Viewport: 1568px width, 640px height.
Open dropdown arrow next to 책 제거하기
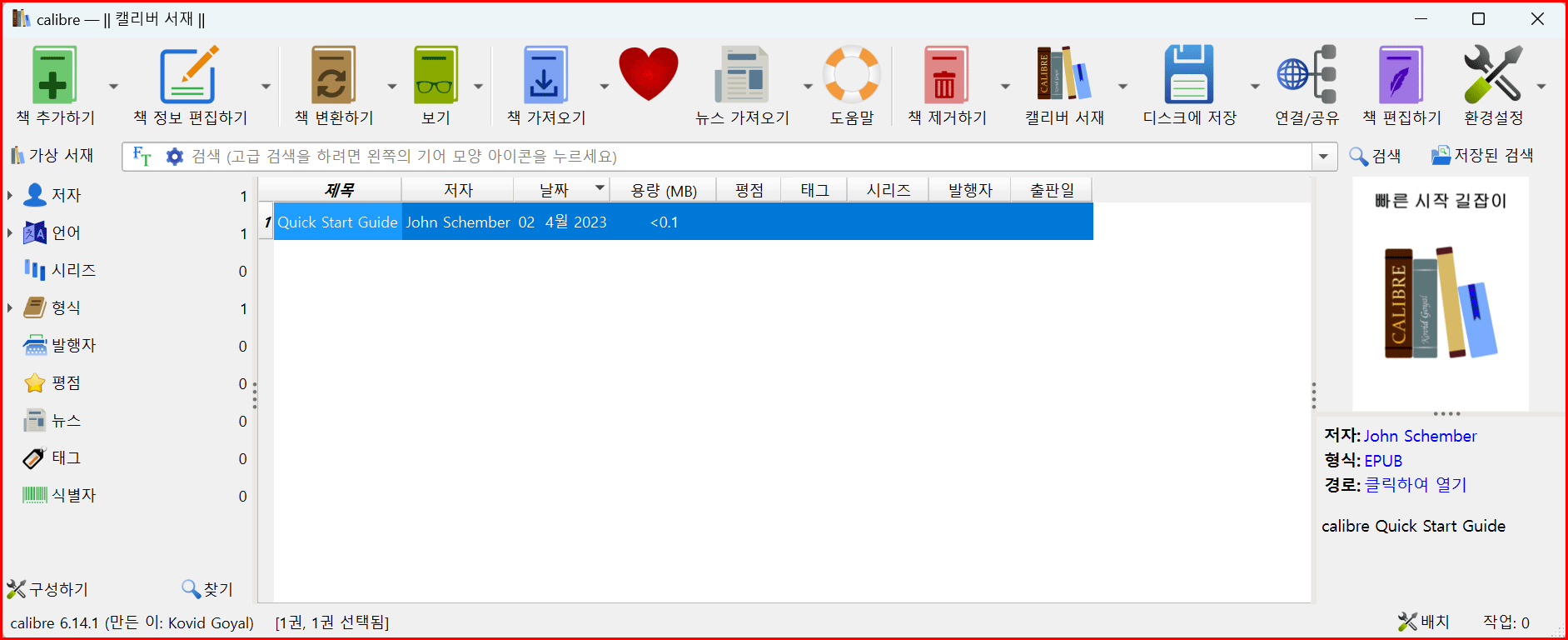point(1005,86)
